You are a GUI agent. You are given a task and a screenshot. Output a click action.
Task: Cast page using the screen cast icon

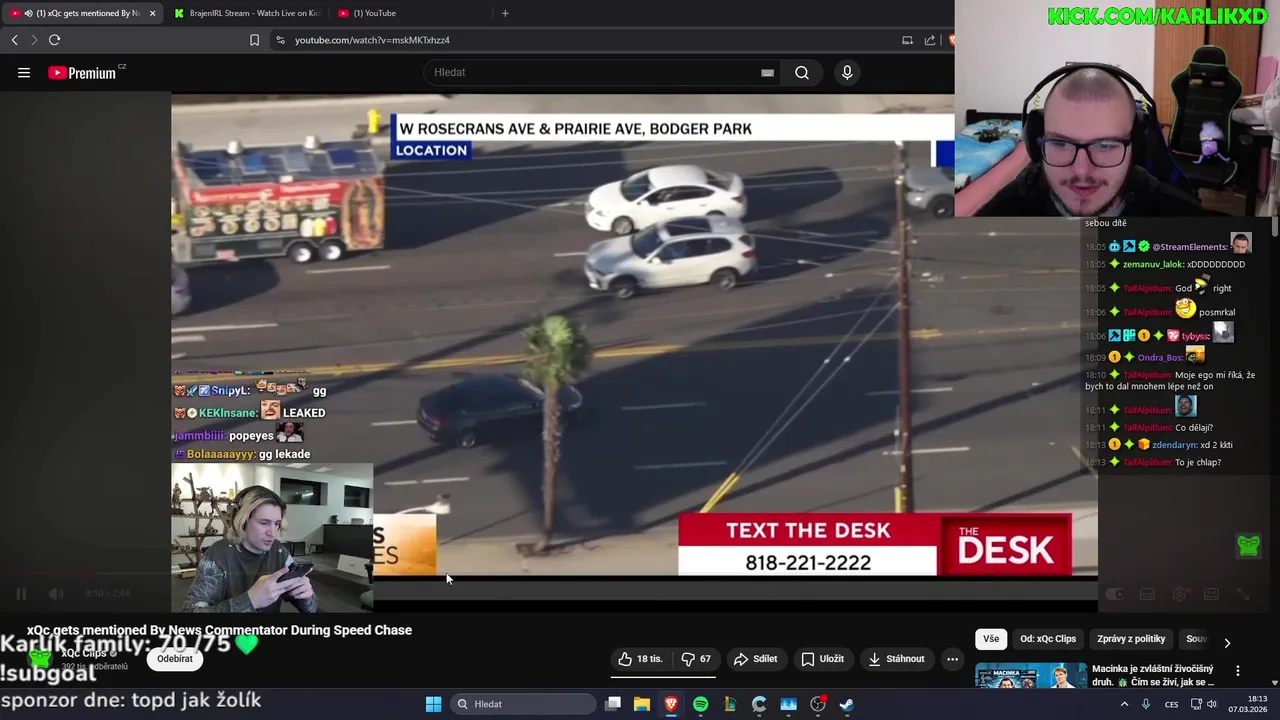(907, 40)
